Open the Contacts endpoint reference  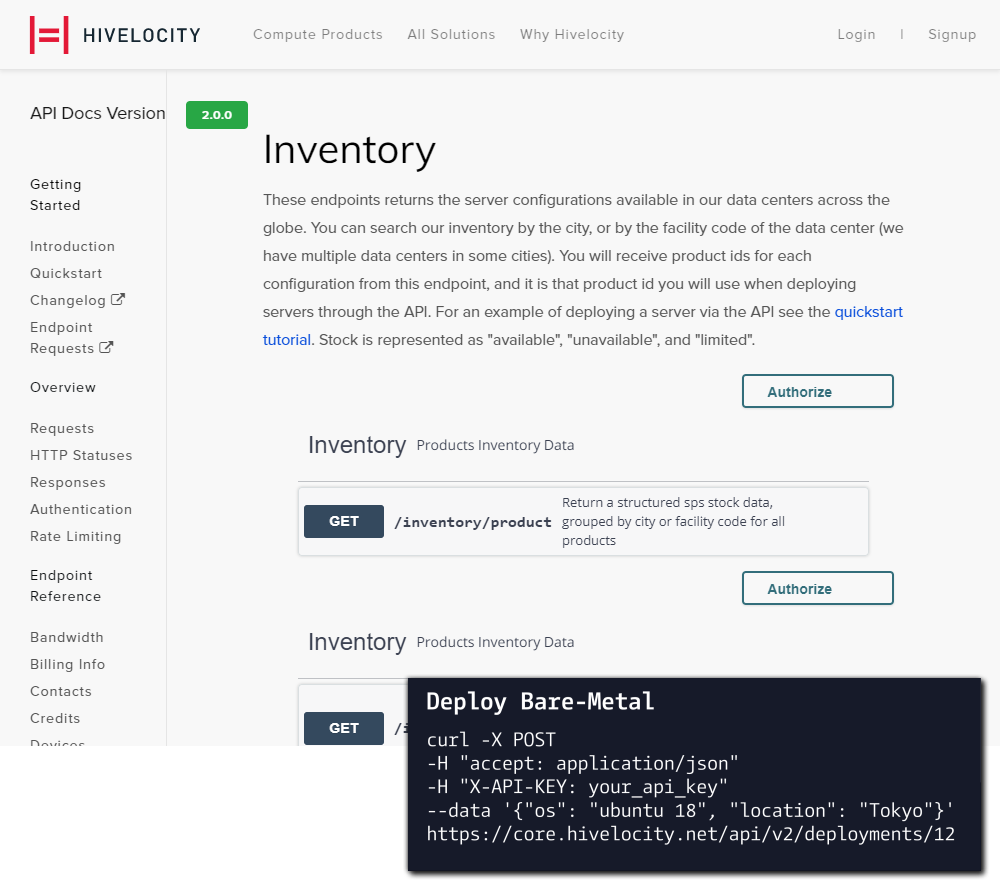point(61,691)
